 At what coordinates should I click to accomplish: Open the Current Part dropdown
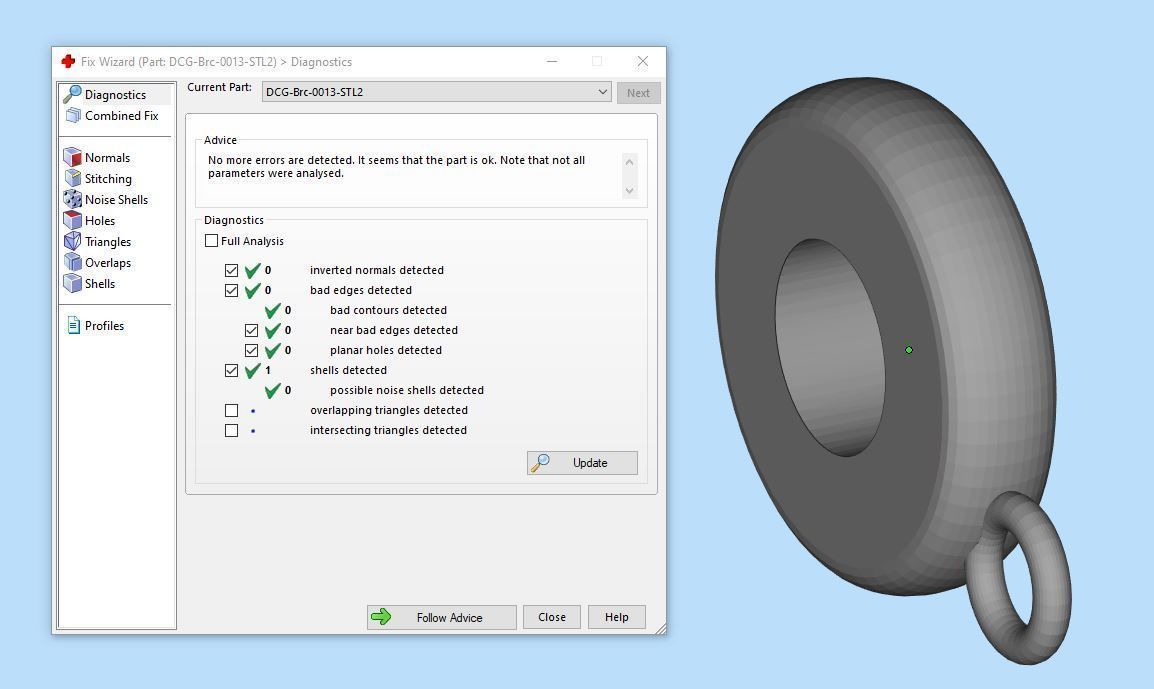click(x=436, y=92)
